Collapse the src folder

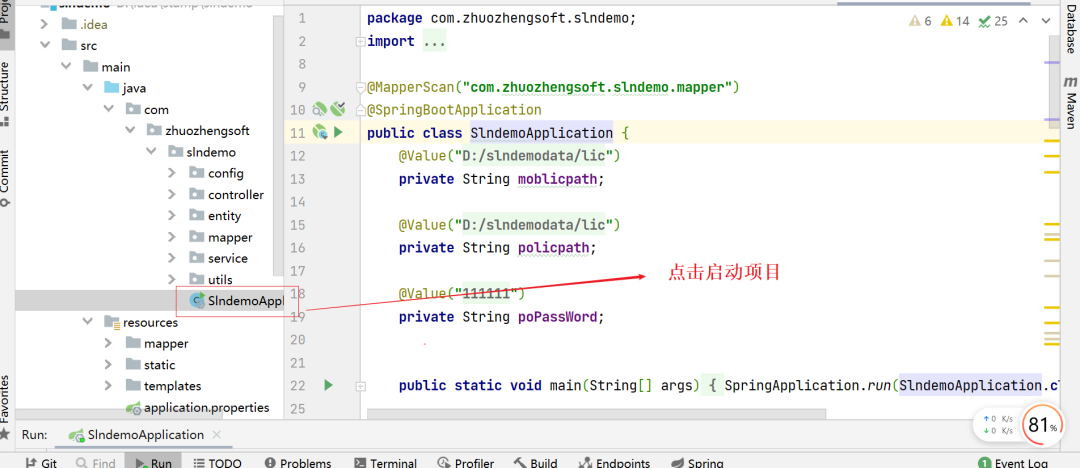tap(45, 45)
